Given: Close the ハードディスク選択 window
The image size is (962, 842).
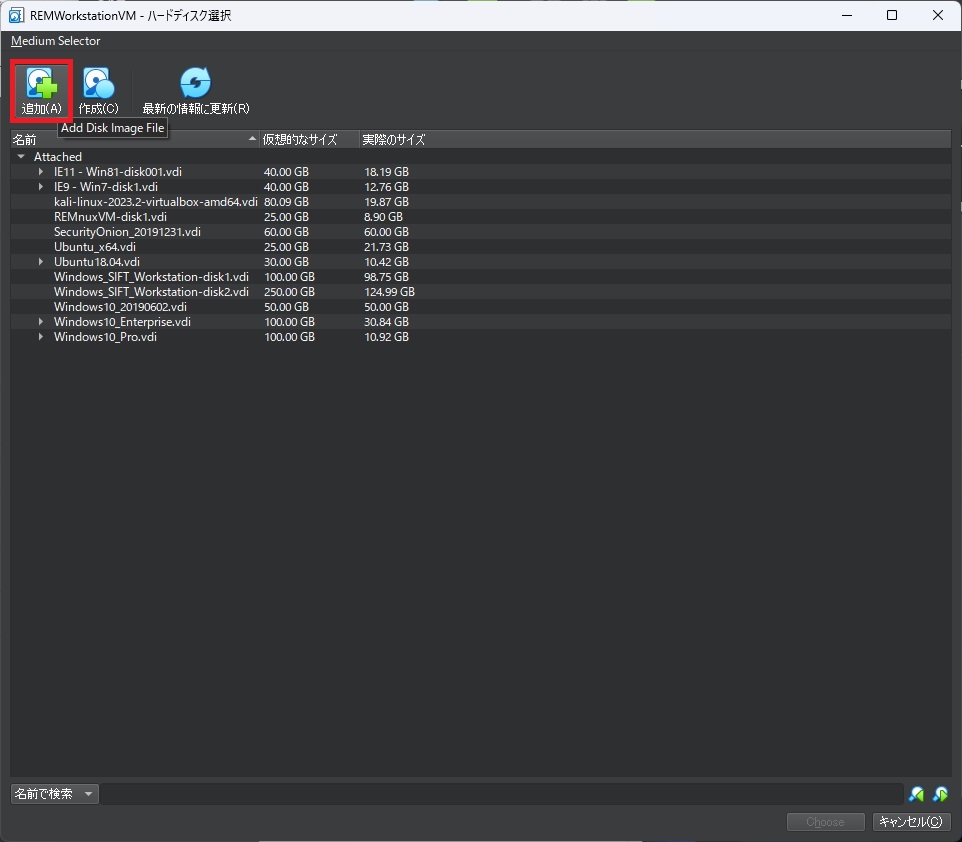Looking at the screenshot, I should (937, 15).
